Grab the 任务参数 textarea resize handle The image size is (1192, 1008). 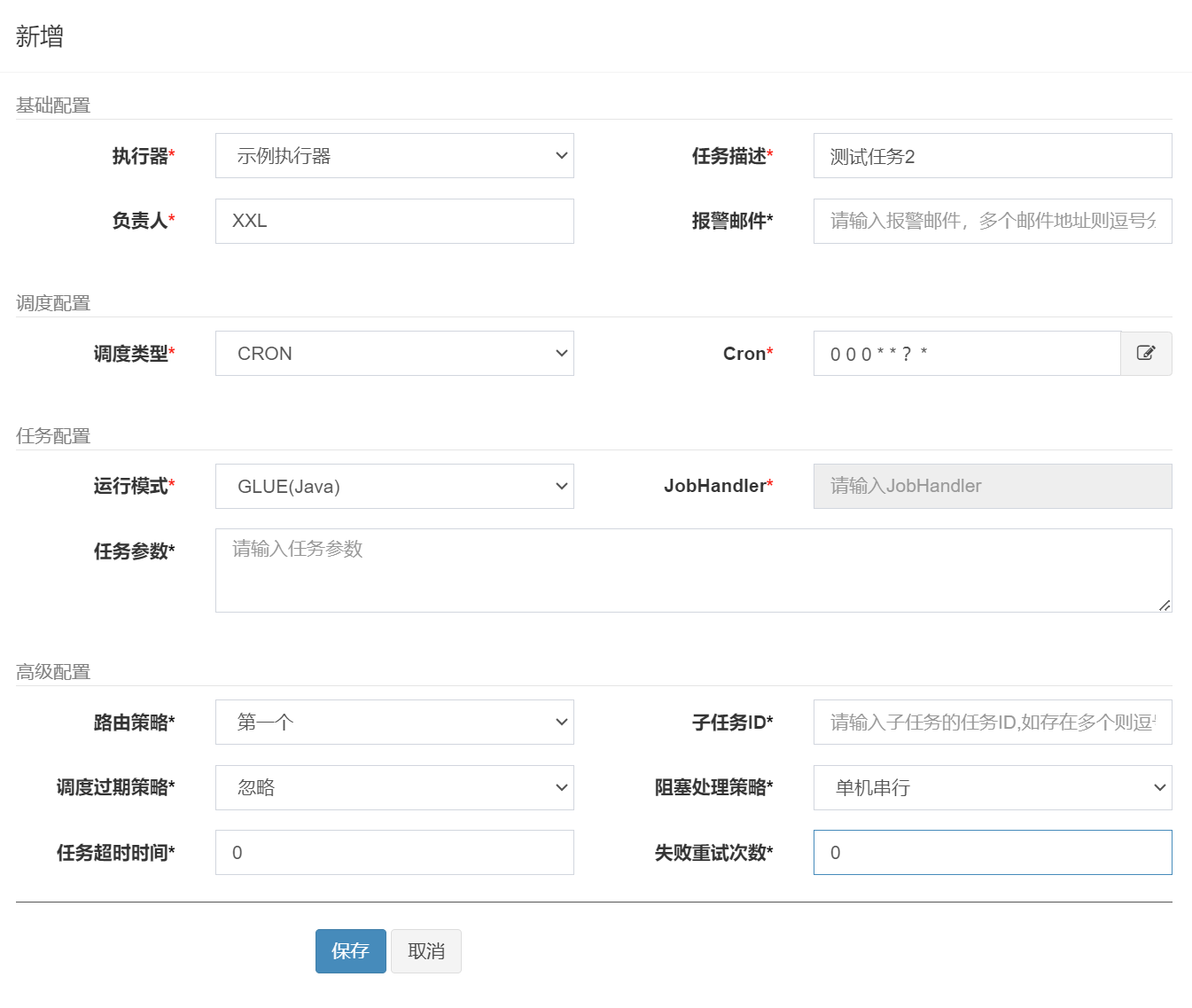[1165, 606]
